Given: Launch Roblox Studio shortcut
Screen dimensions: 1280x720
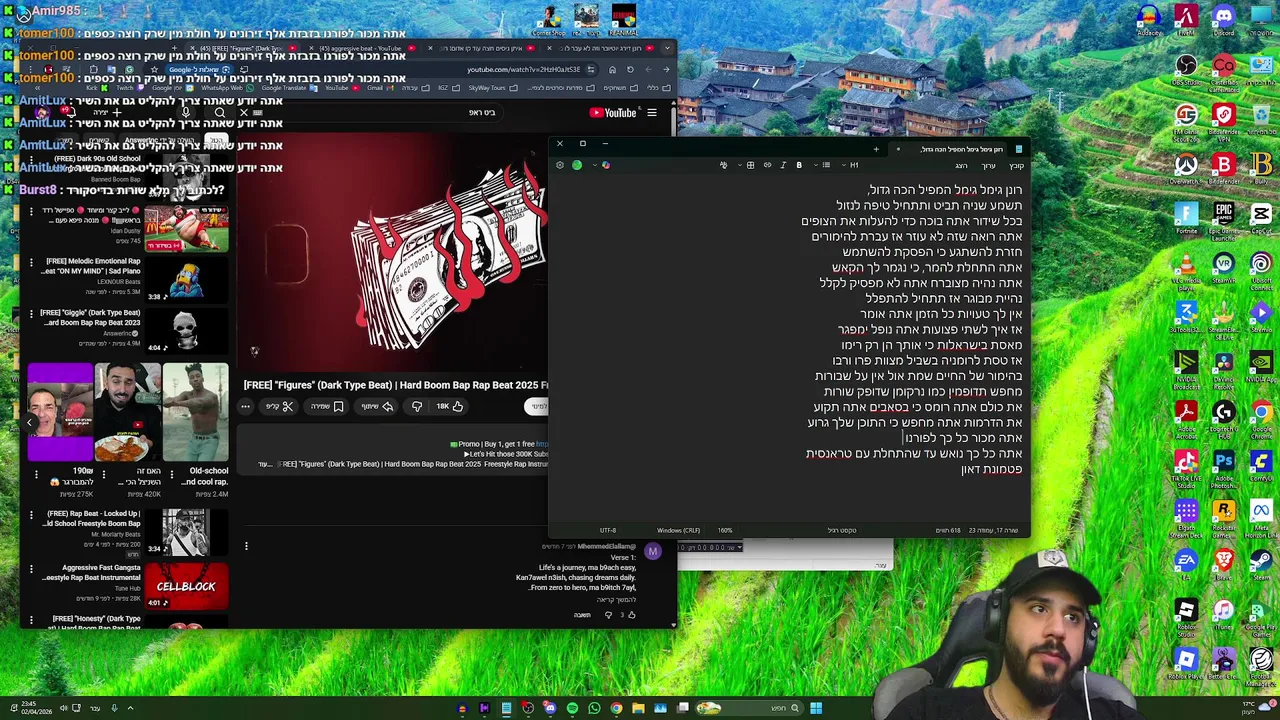Looking at the screenshot, I should click(1186, 612).
